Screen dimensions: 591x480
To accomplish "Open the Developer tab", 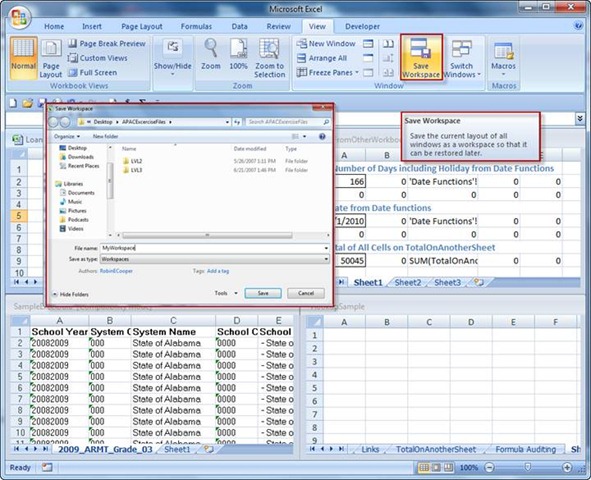I will pyautogui.click(x=362, y=26).
